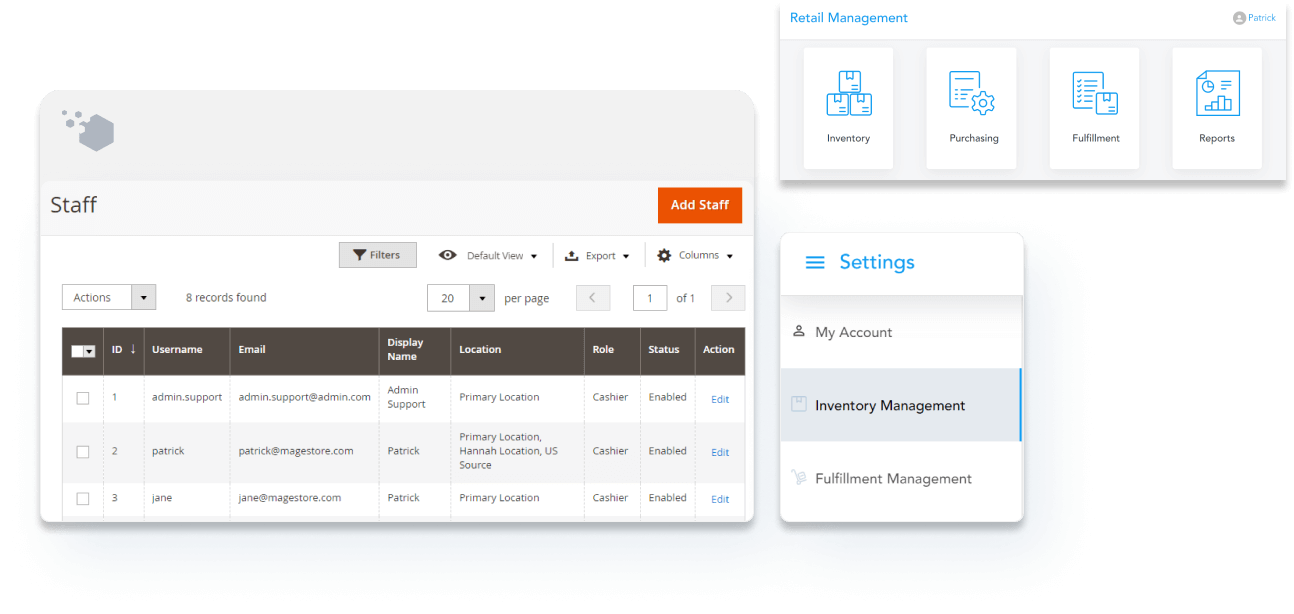Click the Add Staff button
1294x614 pixels.
[699, 205]
